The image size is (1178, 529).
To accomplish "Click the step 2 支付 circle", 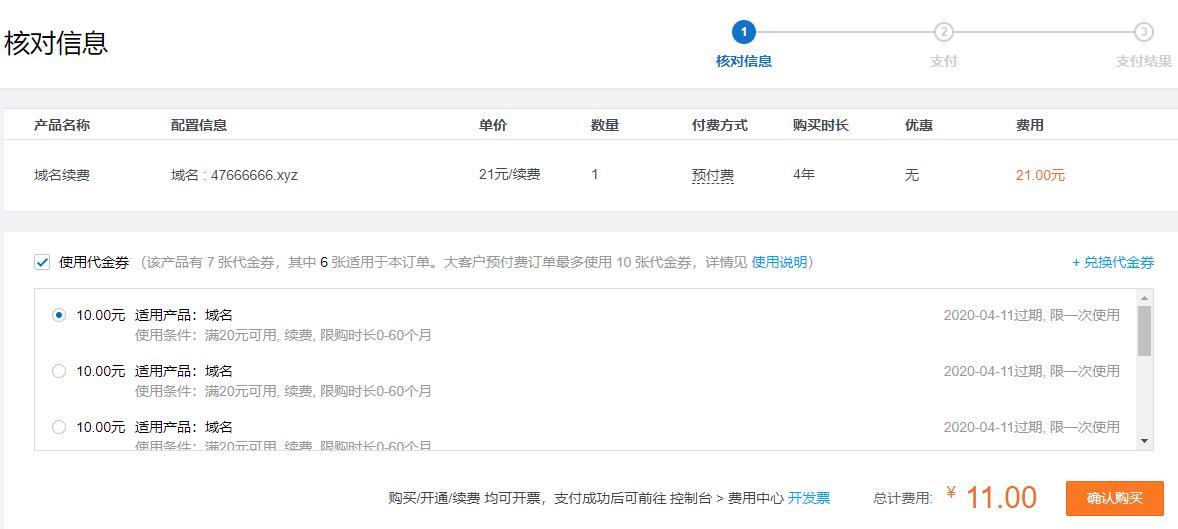I will coord(943,32).
